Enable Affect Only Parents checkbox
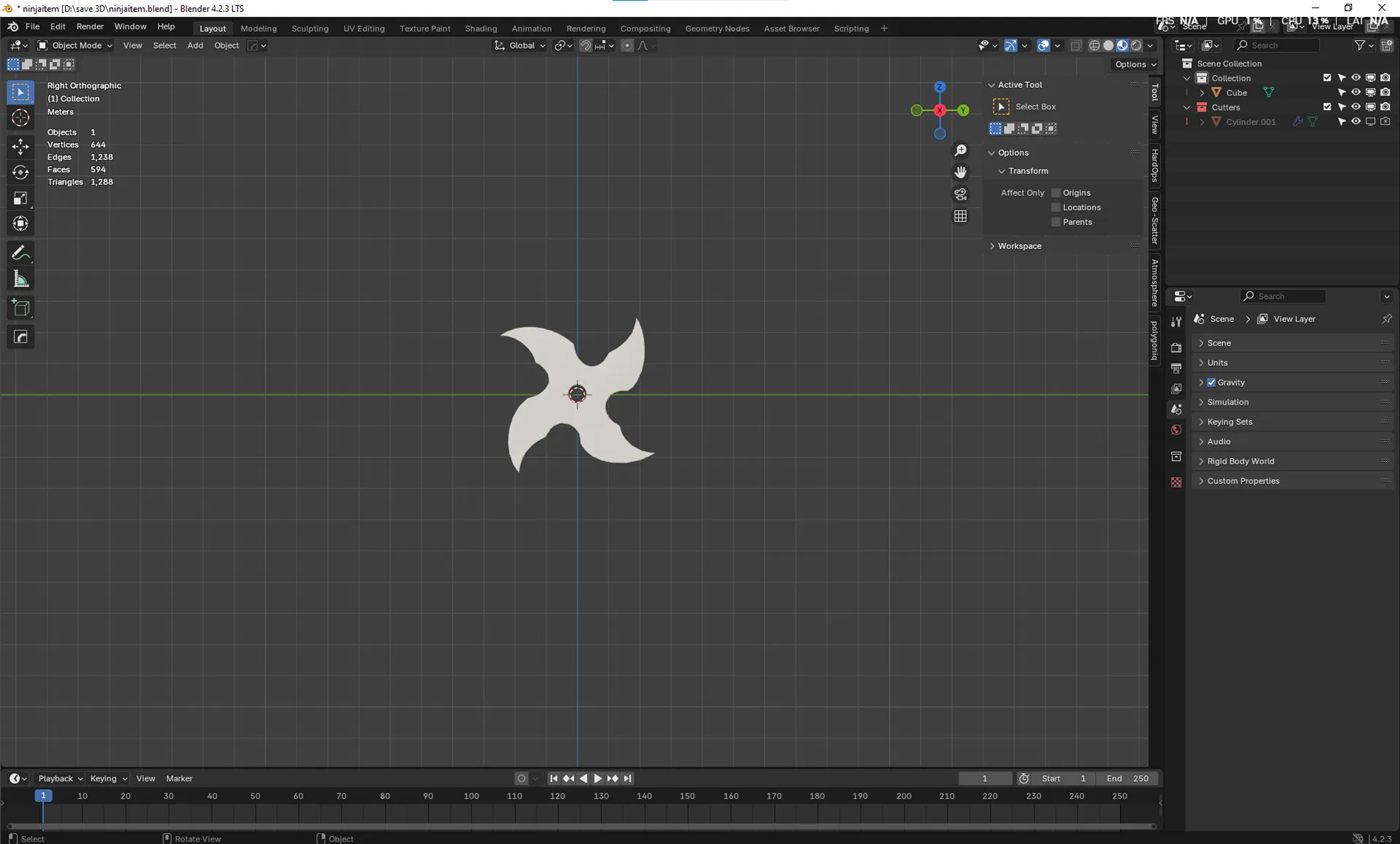Image resolution: width=1400 pixels, height=844 pixels. tap(1055, 222)
